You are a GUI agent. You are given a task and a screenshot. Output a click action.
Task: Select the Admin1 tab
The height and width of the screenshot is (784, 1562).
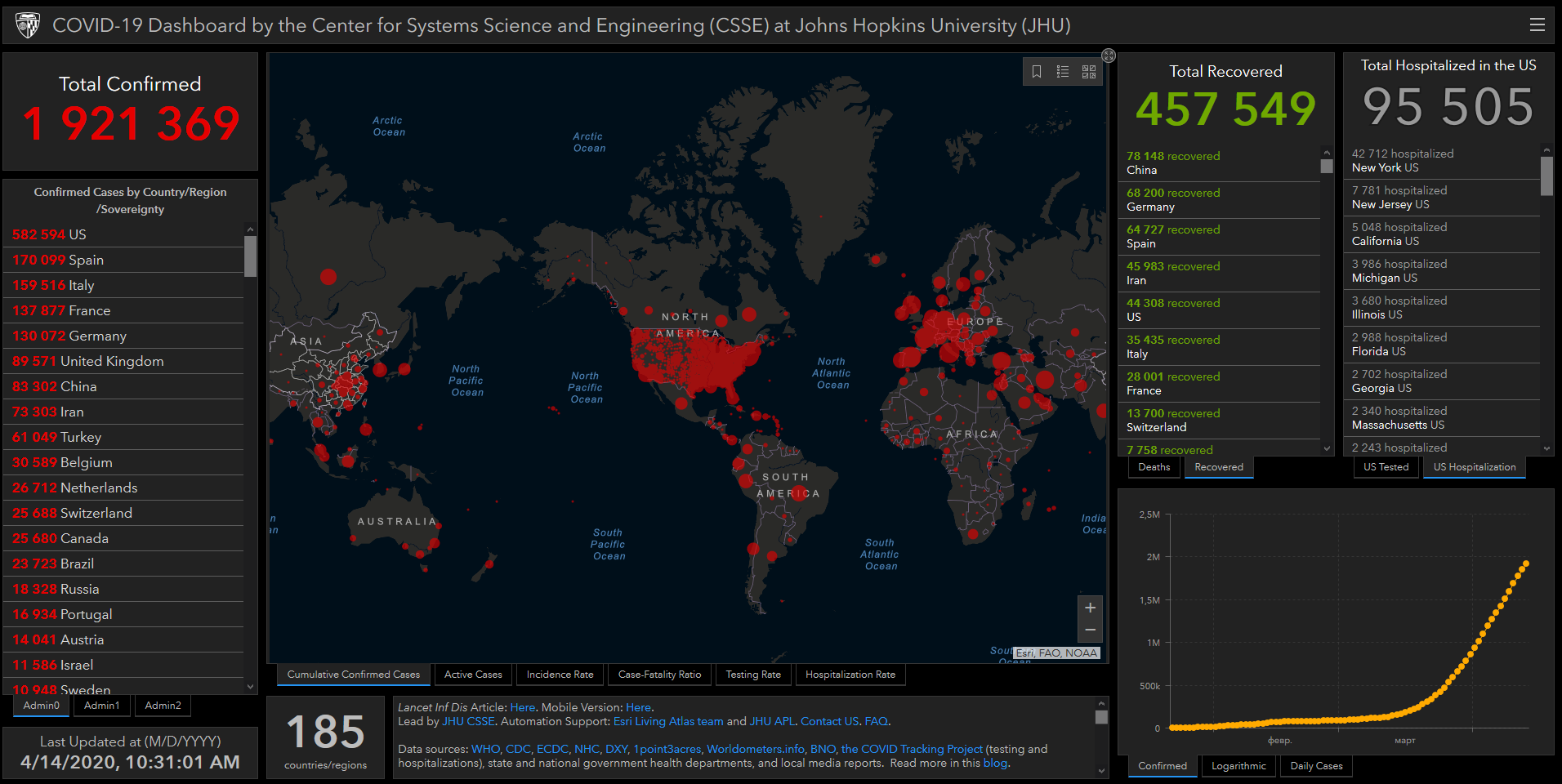pyautogui.click(x=102, y=706)
